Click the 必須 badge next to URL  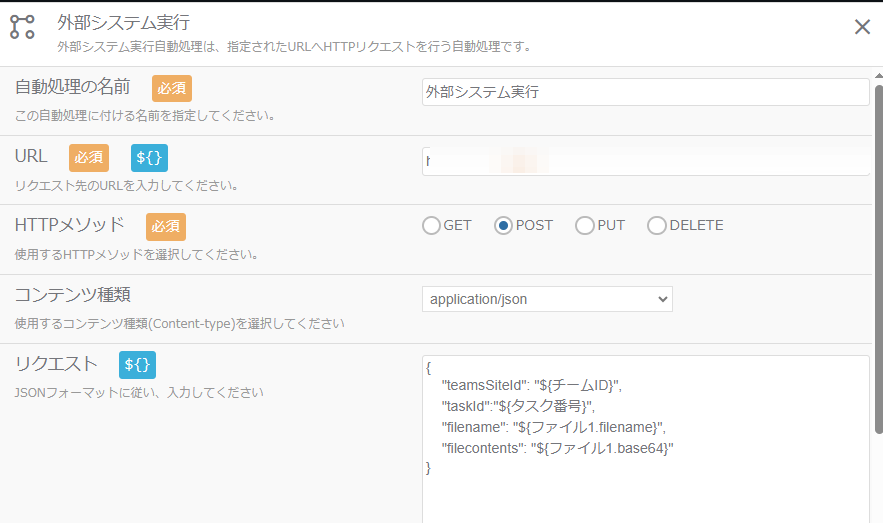[x=88, y=157]
